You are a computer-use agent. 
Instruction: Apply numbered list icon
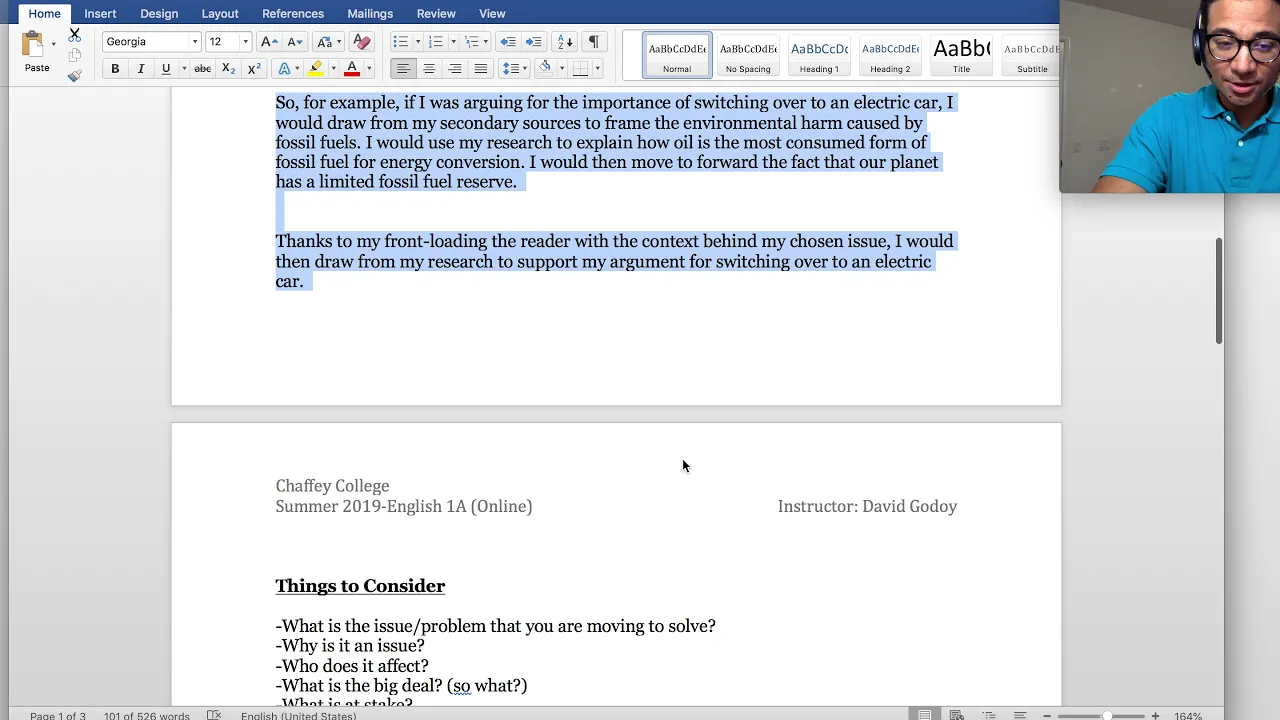coord(435,42)
